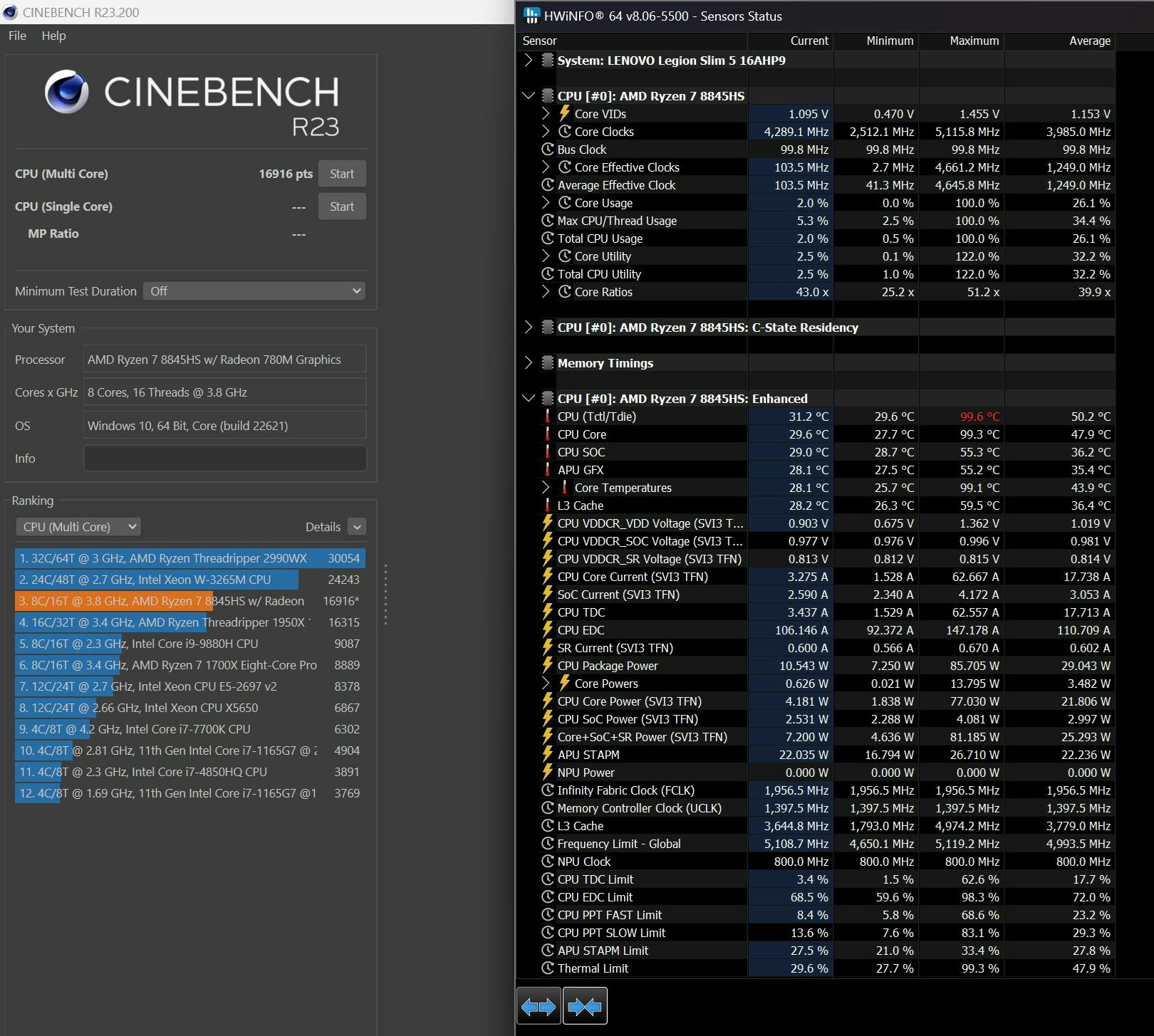
Task: Click the HWiNFO title bar app icon
Action: 531,16
